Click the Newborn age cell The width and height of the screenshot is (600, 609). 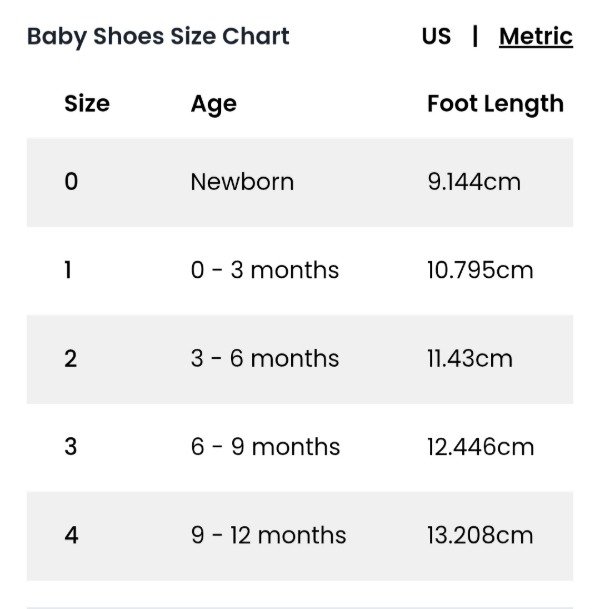[242, 182]
